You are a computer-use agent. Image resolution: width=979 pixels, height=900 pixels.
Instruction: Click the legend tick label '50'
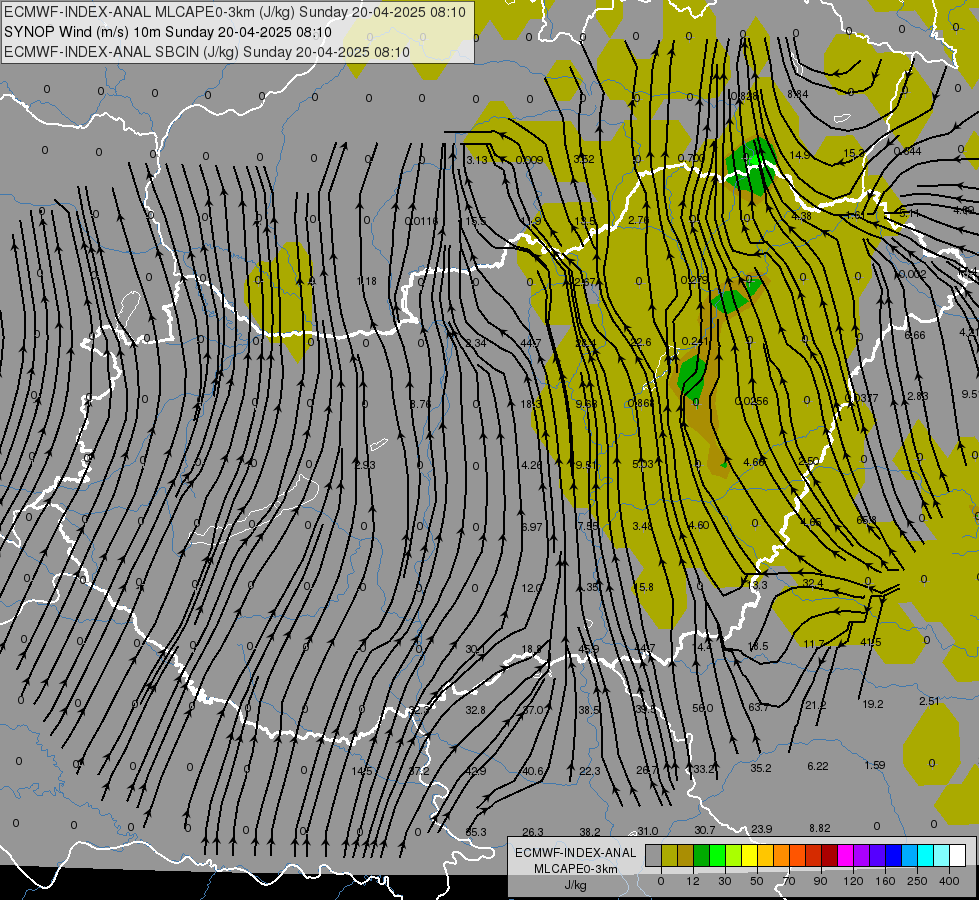click(757, 881)
